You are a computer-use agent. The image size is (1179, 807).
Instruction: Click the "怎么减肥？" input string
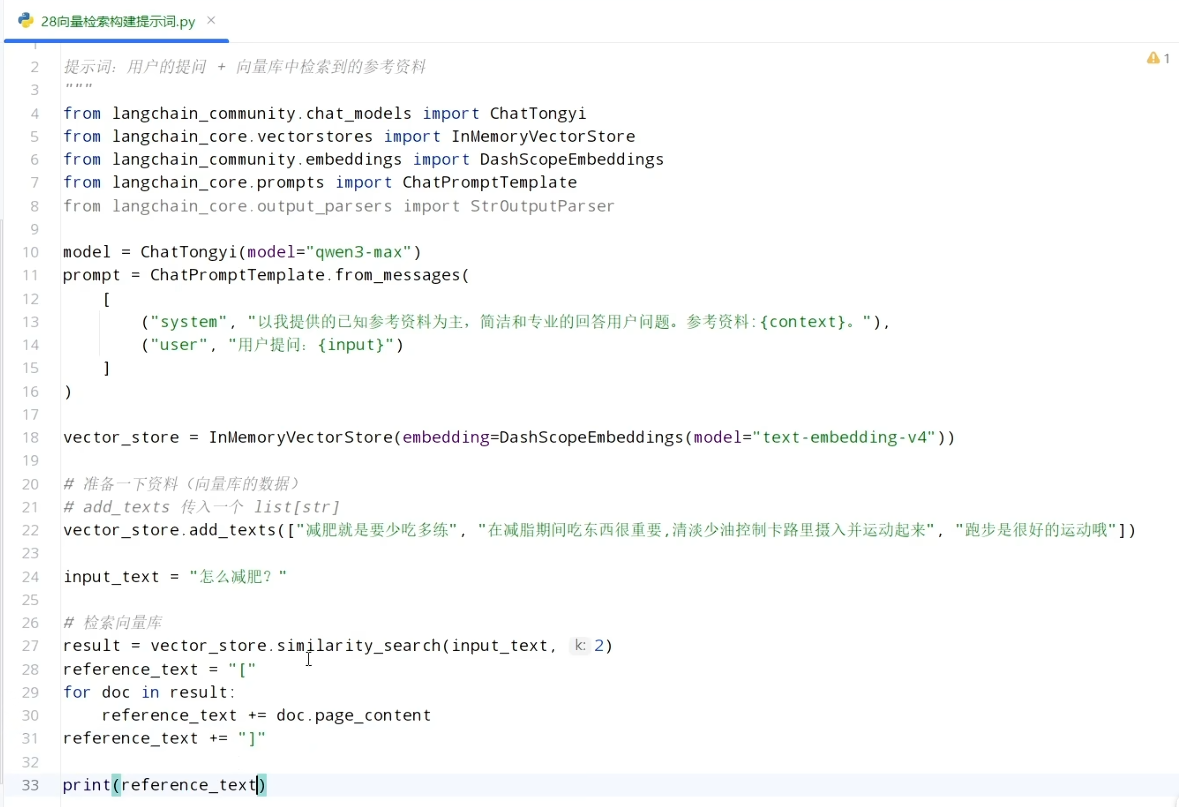pos(238,577)
